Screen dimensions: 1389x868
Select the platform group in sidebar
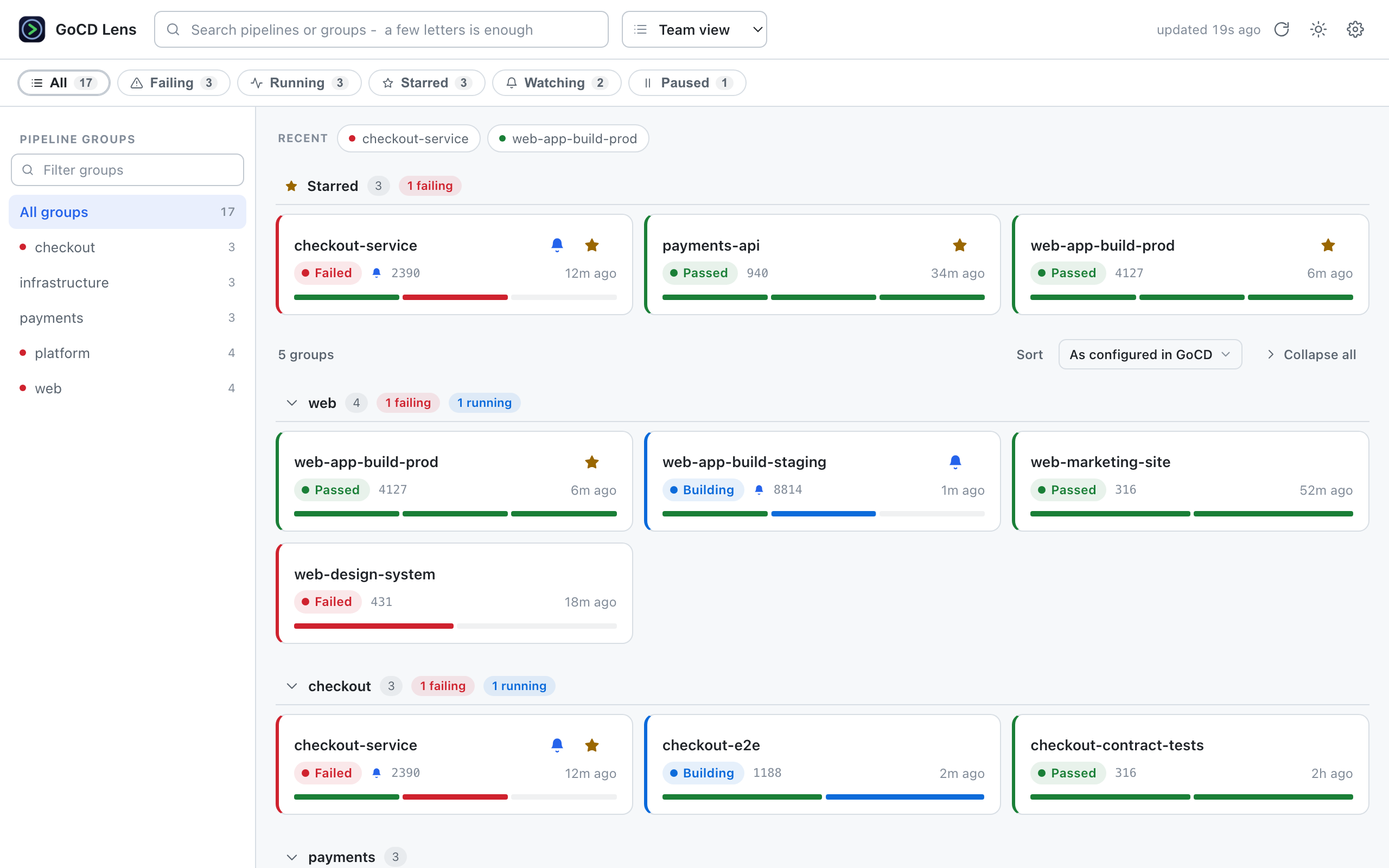click(128, 353)
